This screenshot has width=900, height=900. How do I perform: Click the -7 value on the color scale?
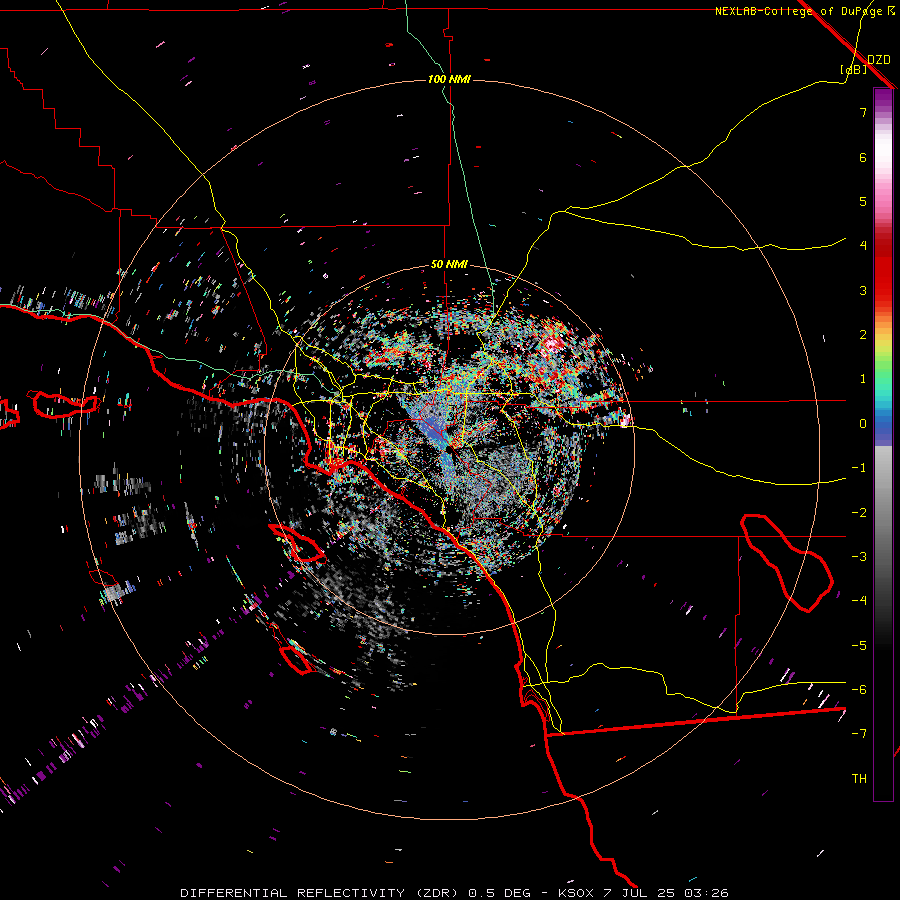tap(859, 734)
